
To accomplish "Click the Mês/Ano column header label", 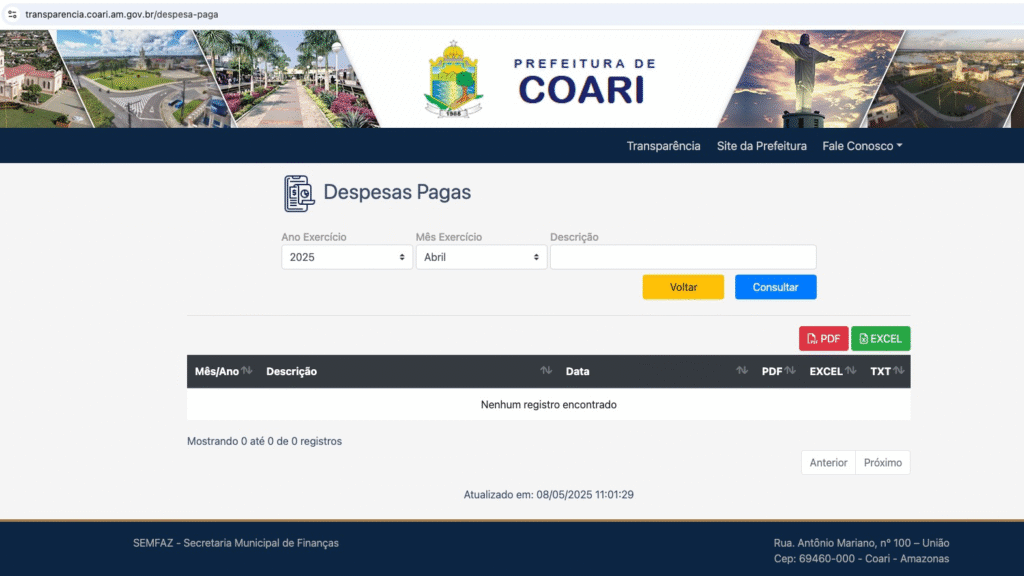I will pyautogui.click(x=217, y=371).
